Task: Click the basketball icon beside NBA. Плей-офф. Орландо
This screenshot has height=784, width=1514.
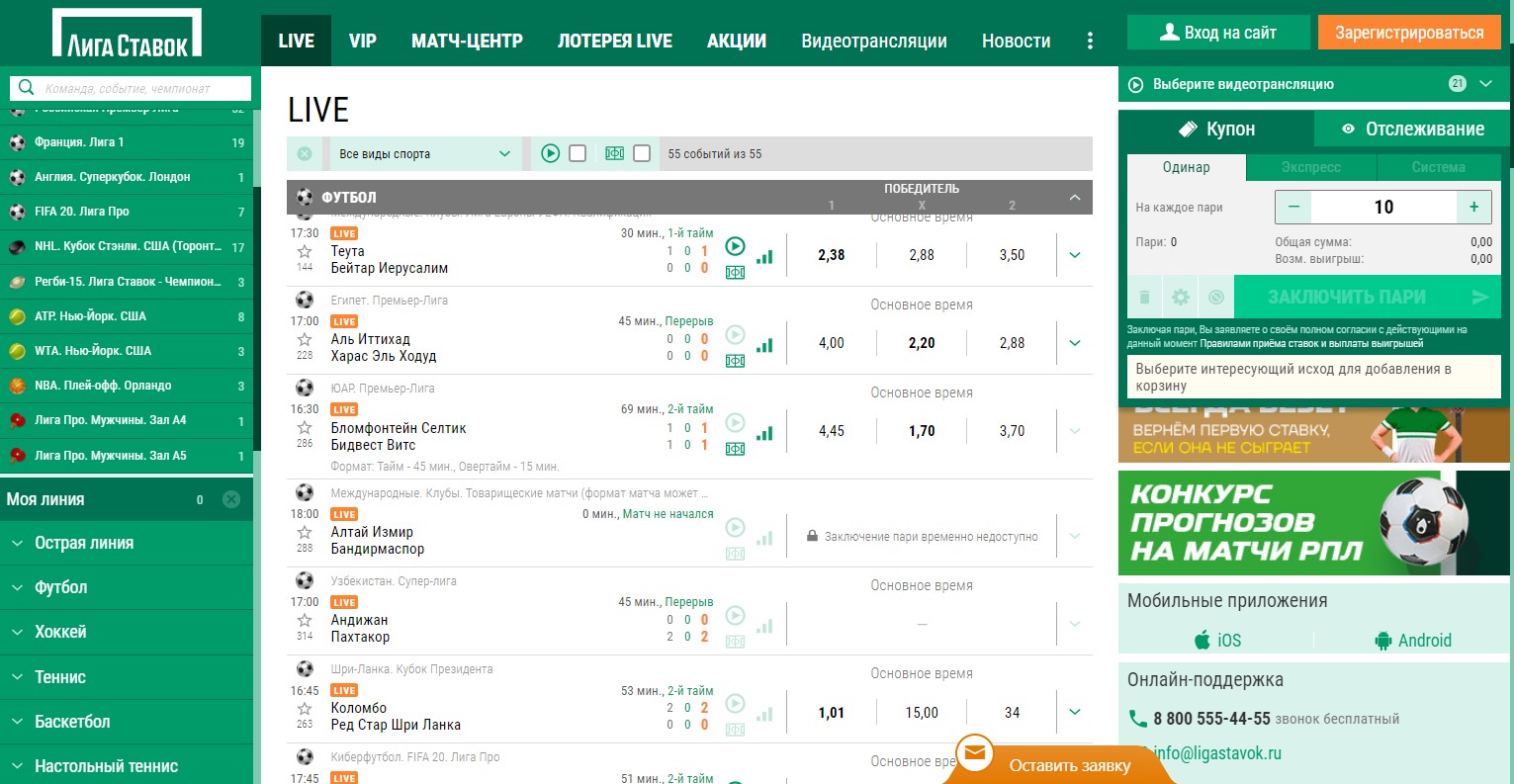Action: 17,386
